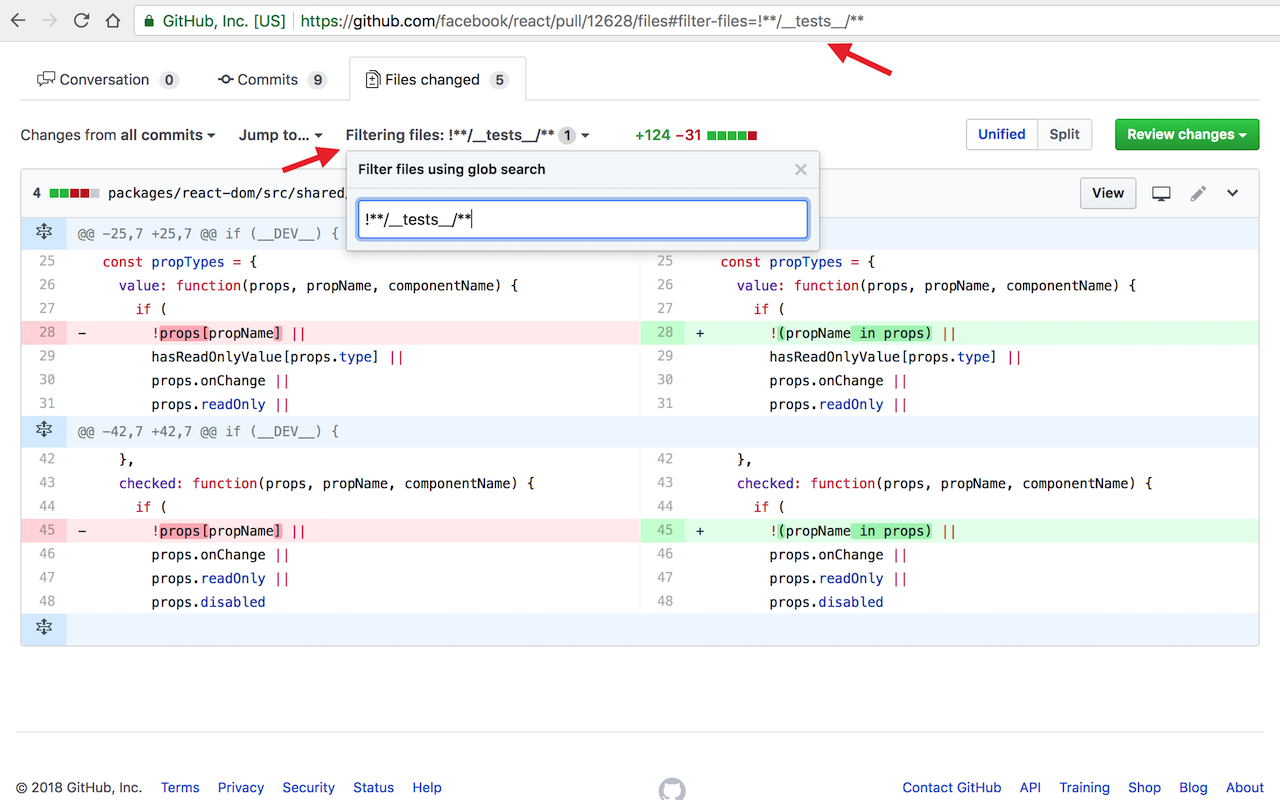Click the Commits count badge 9
Image resolution: width=1280 pixels, height=800 pixels.
tap(317, 80)
